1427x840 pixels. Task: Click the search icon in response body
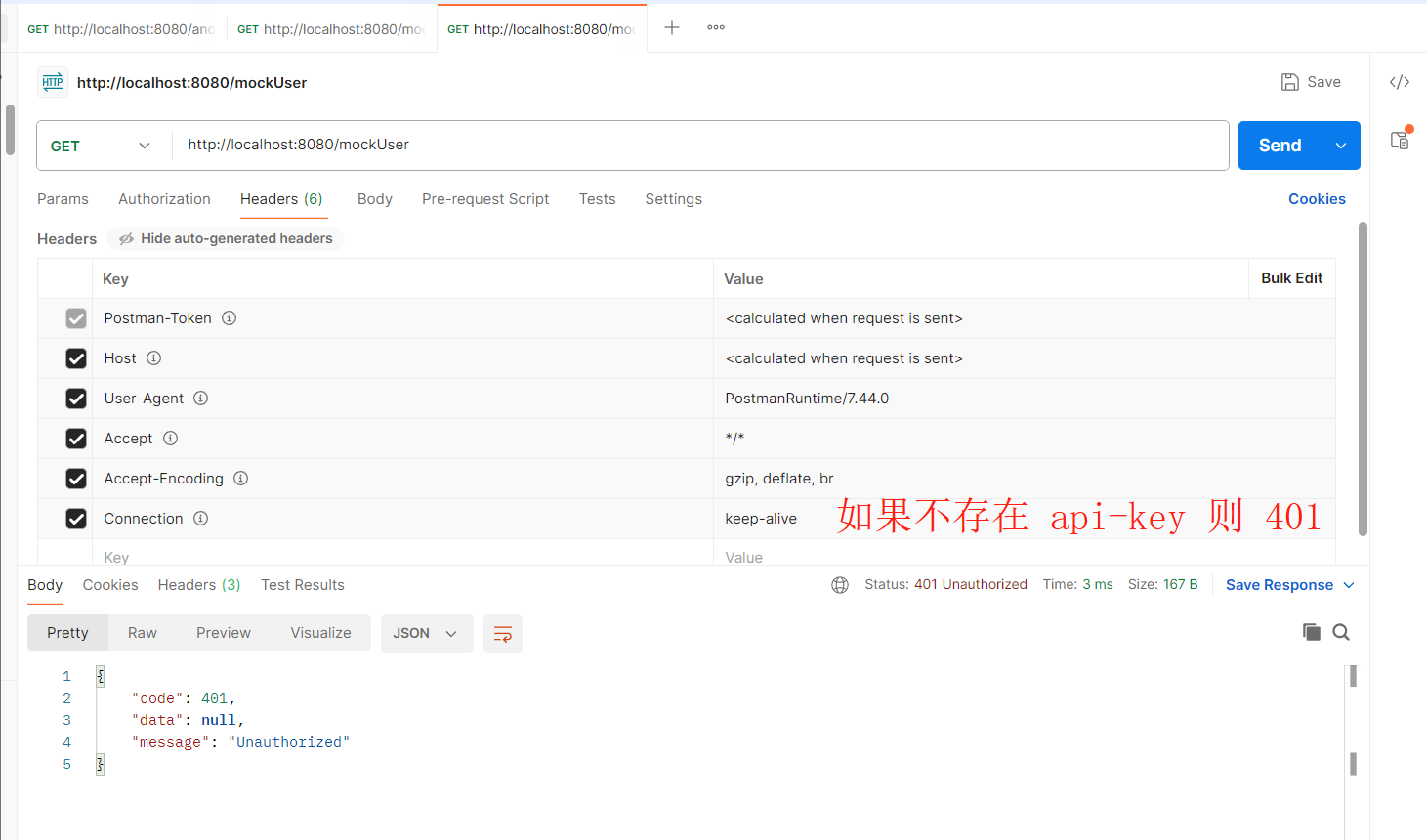pyautogui.click(x=1341, y=633)
